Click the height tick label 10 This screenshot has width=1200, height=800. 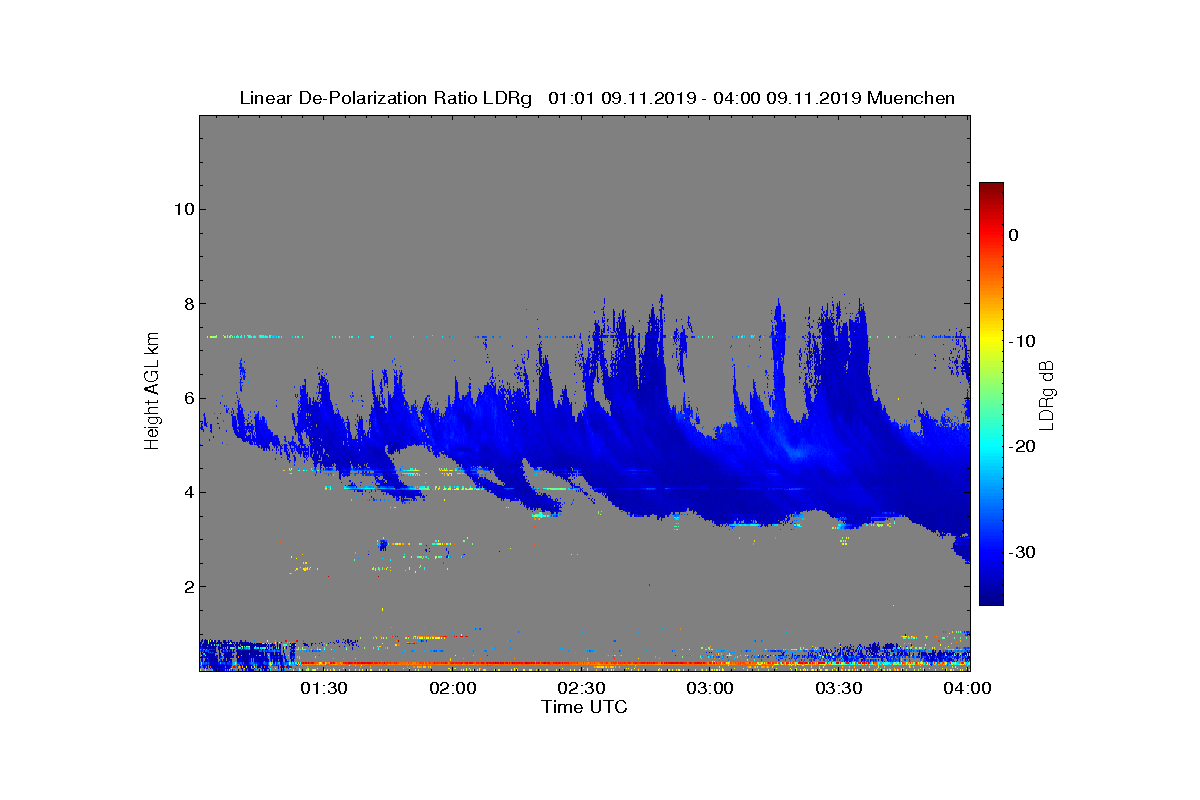click(183, 209)
